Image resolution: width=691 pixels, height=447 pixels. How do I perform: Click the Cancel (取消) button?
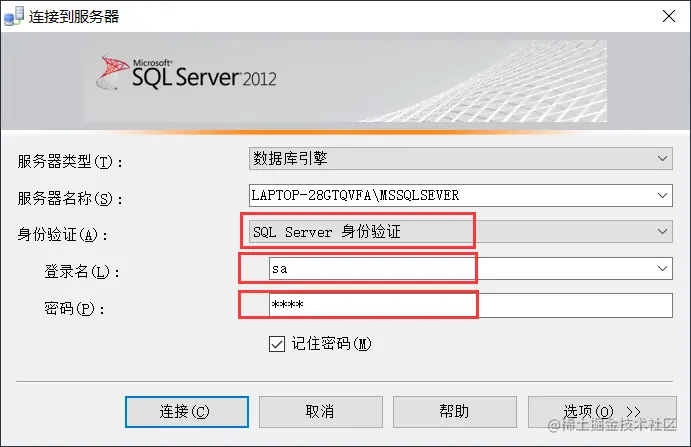click(320, 412)
